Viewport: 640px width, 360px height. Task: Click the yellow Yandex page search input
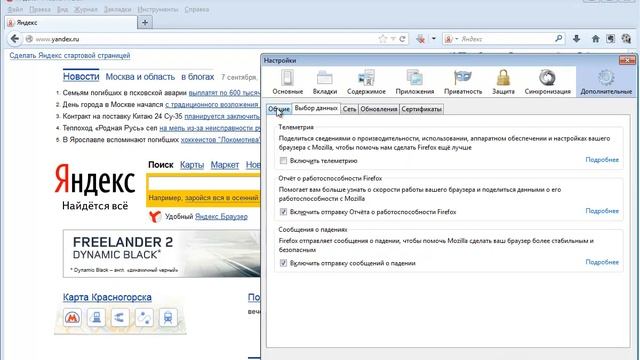(x=204, y=183)
